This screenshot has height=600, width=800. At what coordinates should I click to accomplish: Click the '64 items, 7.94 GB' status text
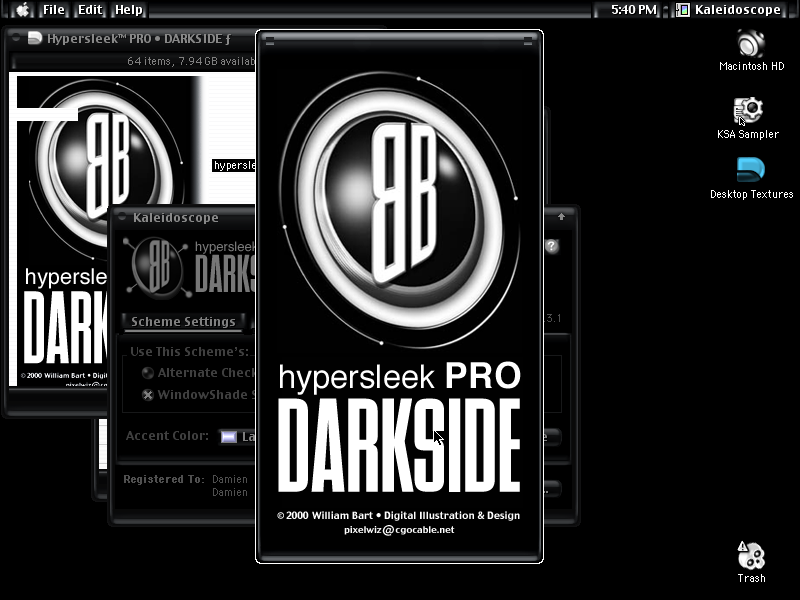191,61
